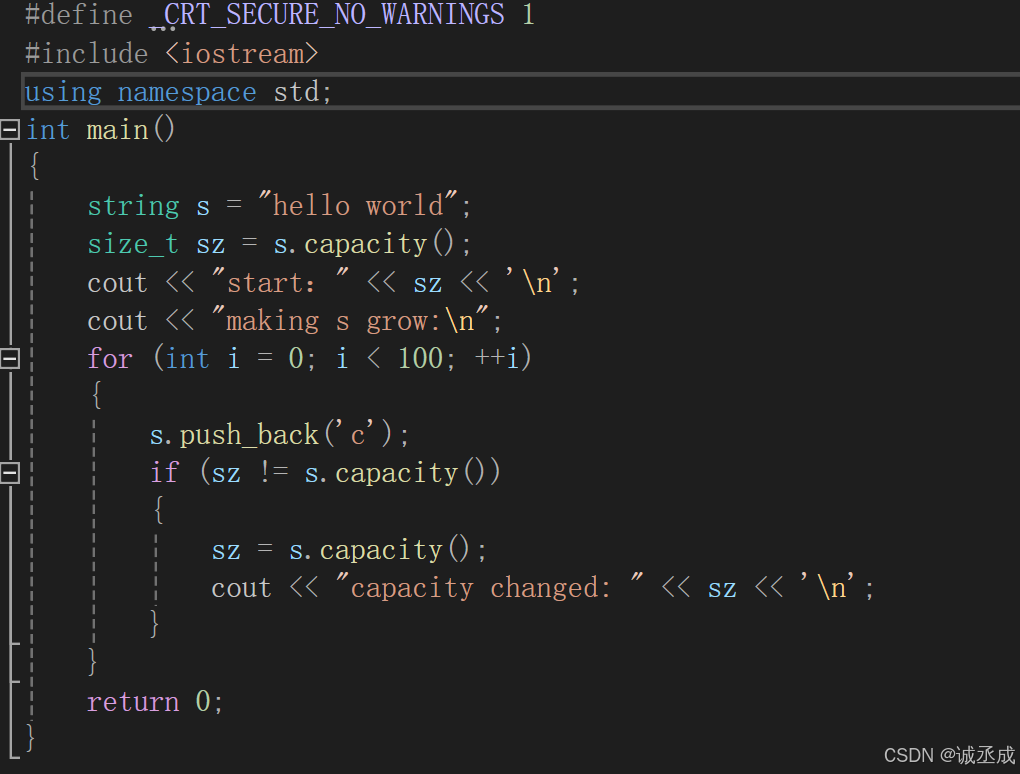Image resolution: width=1020 pixels, height=774 pixels.
Task: Click the number 100 in the for loop
Action: click(x=420, y=358)
